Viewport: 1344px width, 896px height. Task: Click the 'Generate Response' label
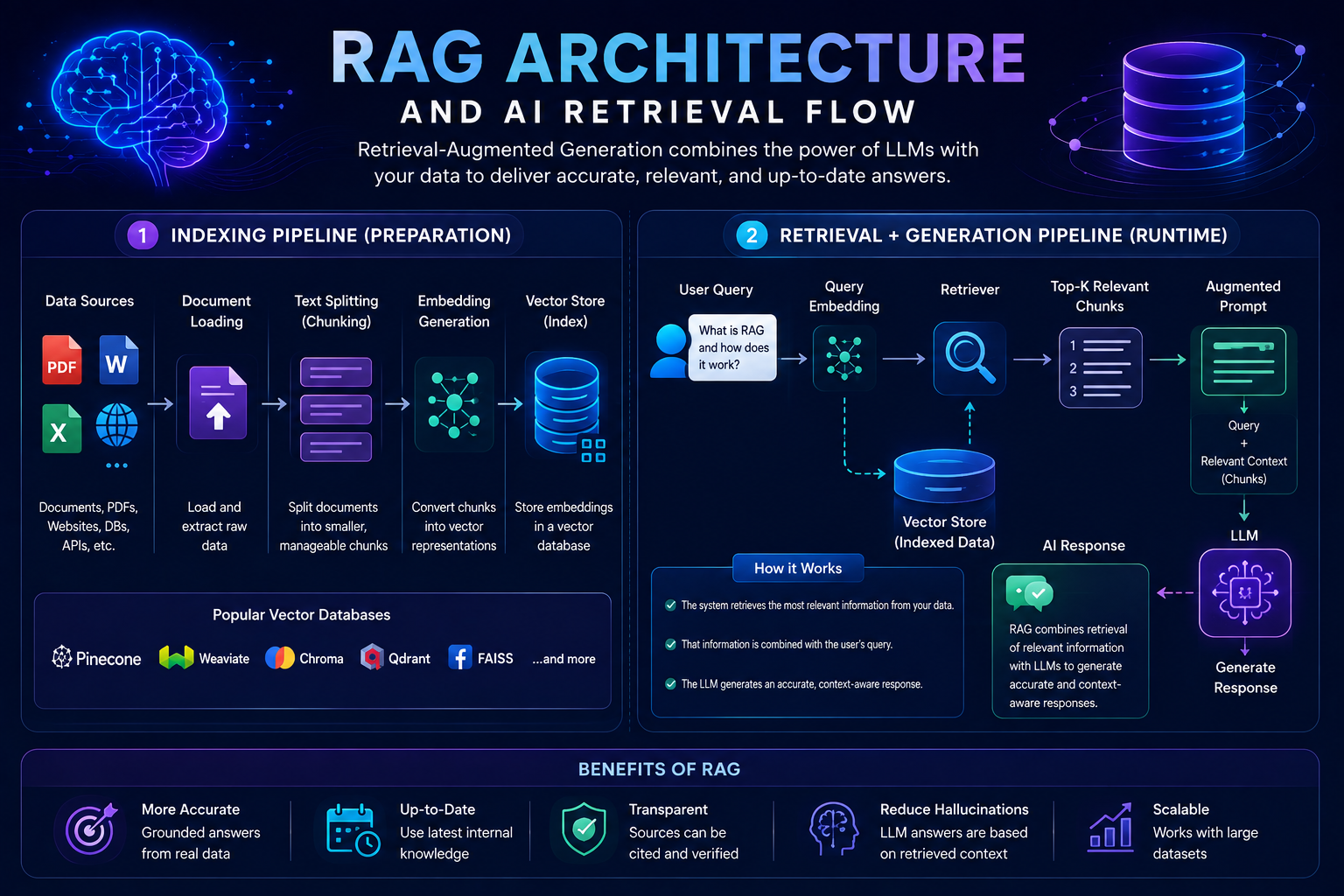[1245, 677]
